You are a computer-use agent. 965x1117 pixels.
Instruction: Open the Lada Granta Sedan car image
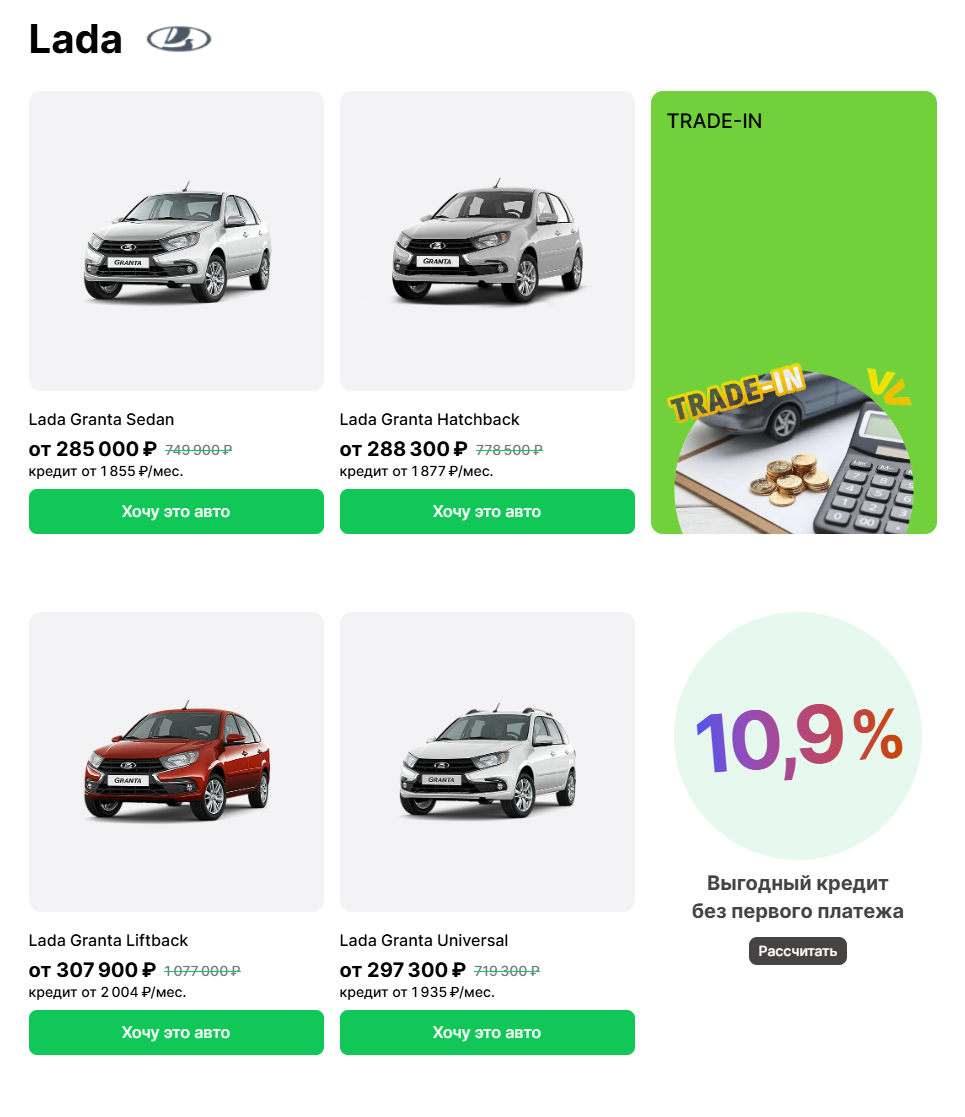[176, 241]
